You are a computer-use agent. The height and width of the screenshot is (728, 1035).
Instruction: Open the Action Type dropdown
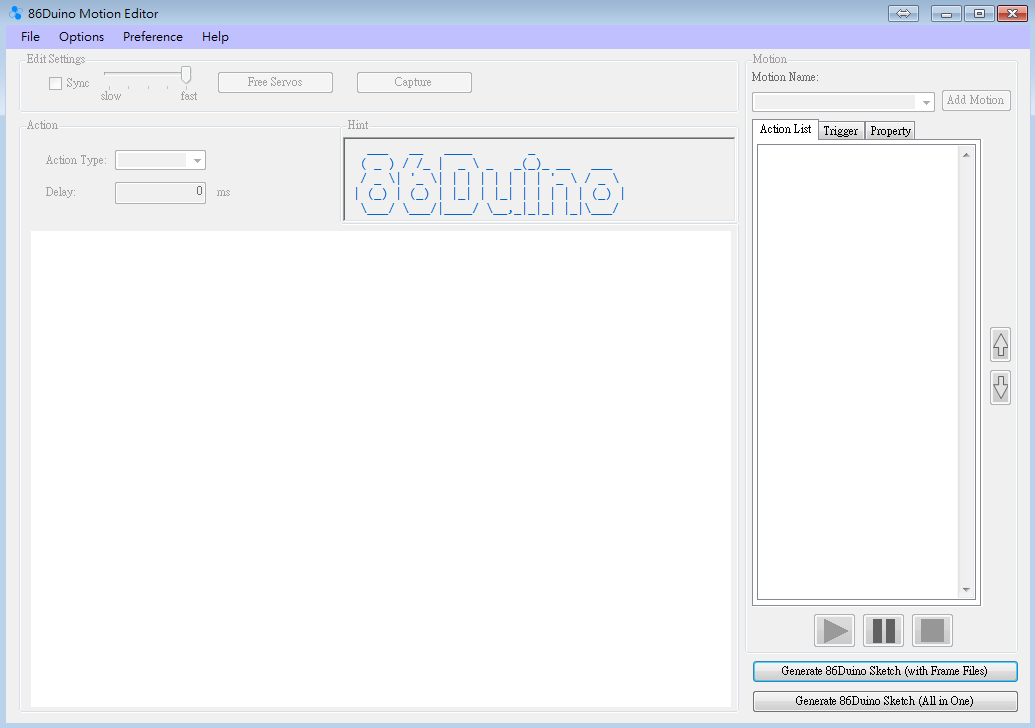(160, 160)
